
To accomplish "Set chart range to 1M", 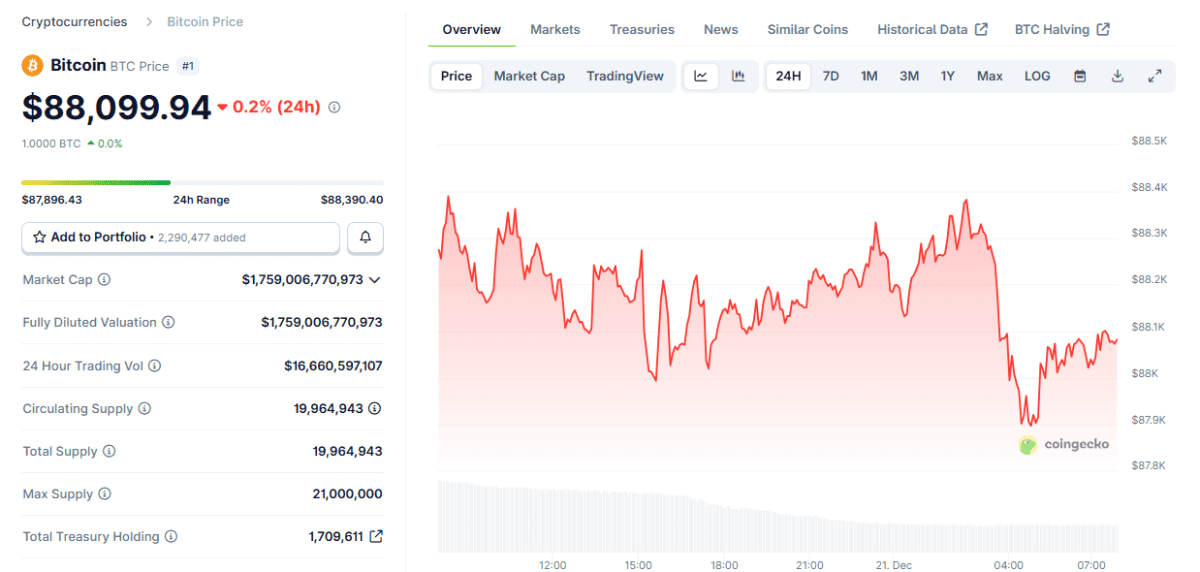I will tap(869, 76).
